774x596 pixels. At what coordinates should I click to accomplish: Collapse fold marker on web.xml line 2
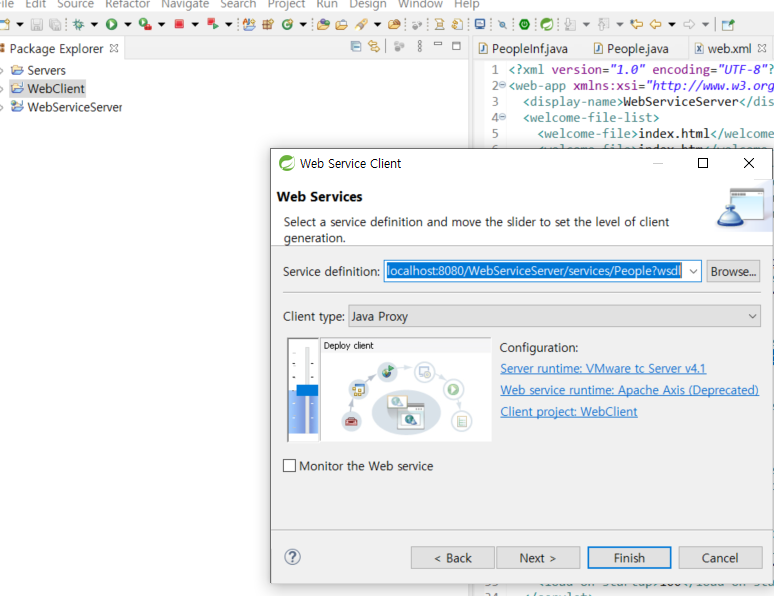(x=503, y=85)
